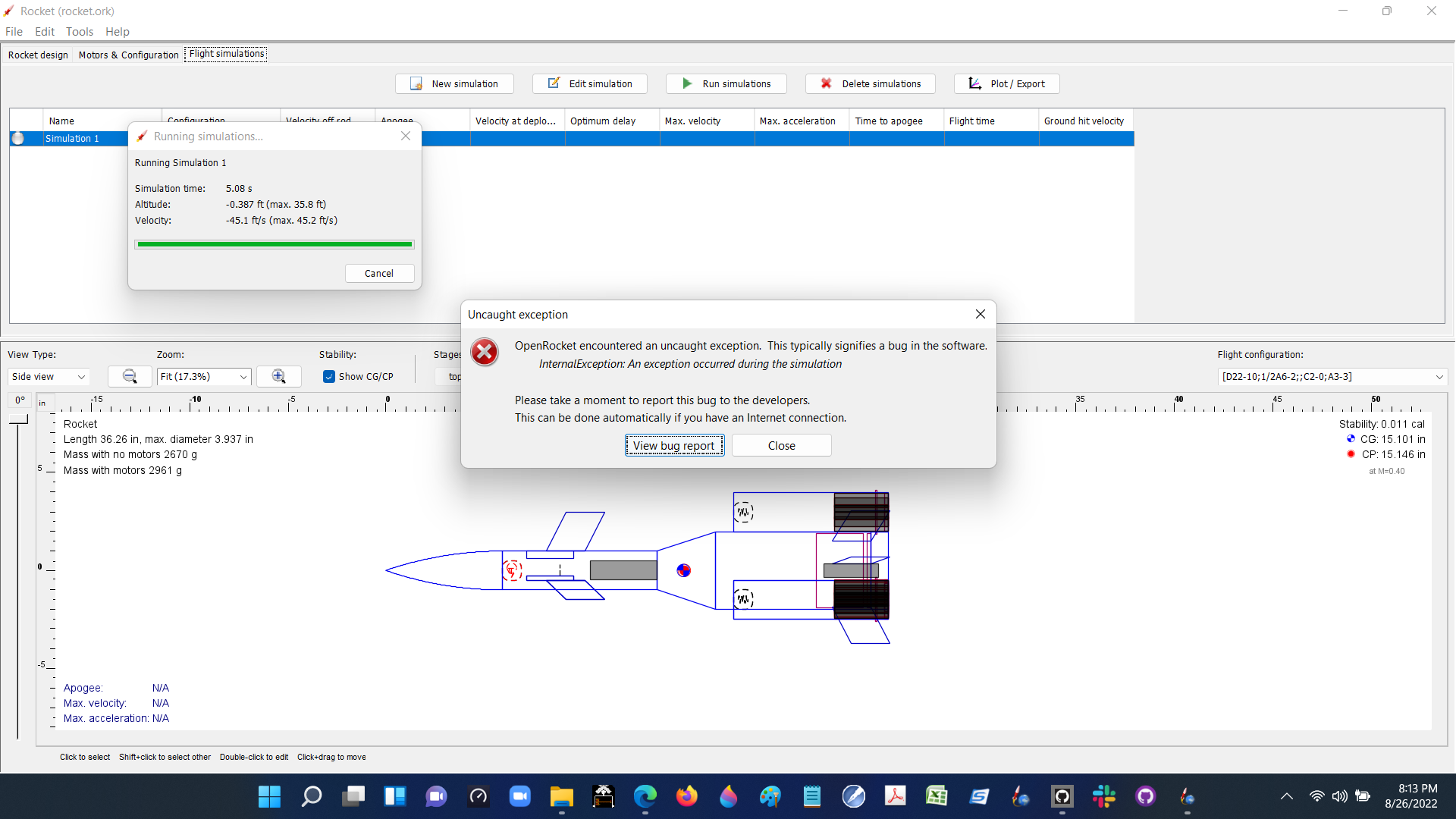Launch Firefox from the taskbar
This screenshot has height=819, width=1456.
pyautogui.click(x=687, y=796)
